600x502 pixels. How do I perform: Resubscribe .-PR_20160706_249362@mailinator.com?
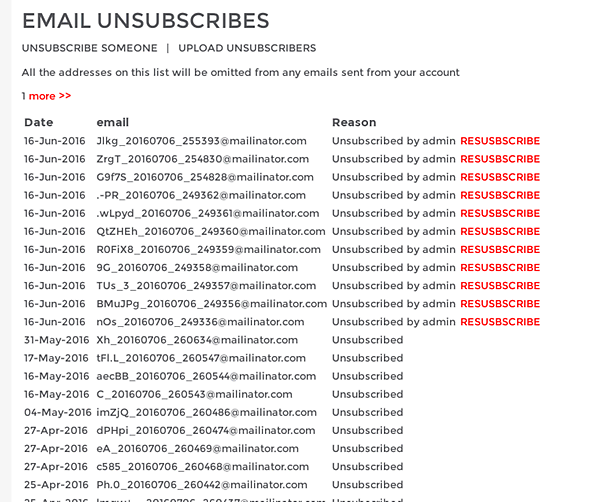click(x=500, y=195)
